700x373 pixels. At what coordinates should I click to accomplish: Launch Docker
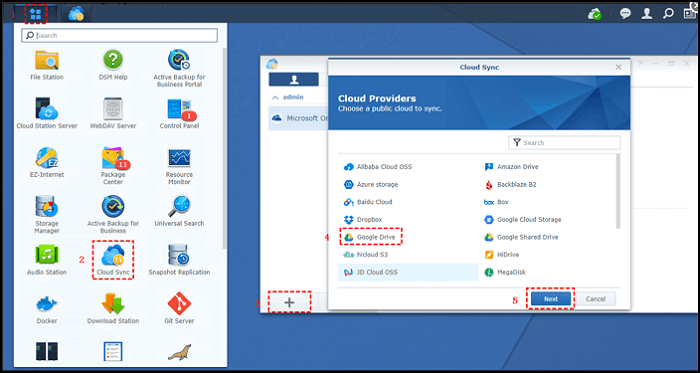coord(47,308)
